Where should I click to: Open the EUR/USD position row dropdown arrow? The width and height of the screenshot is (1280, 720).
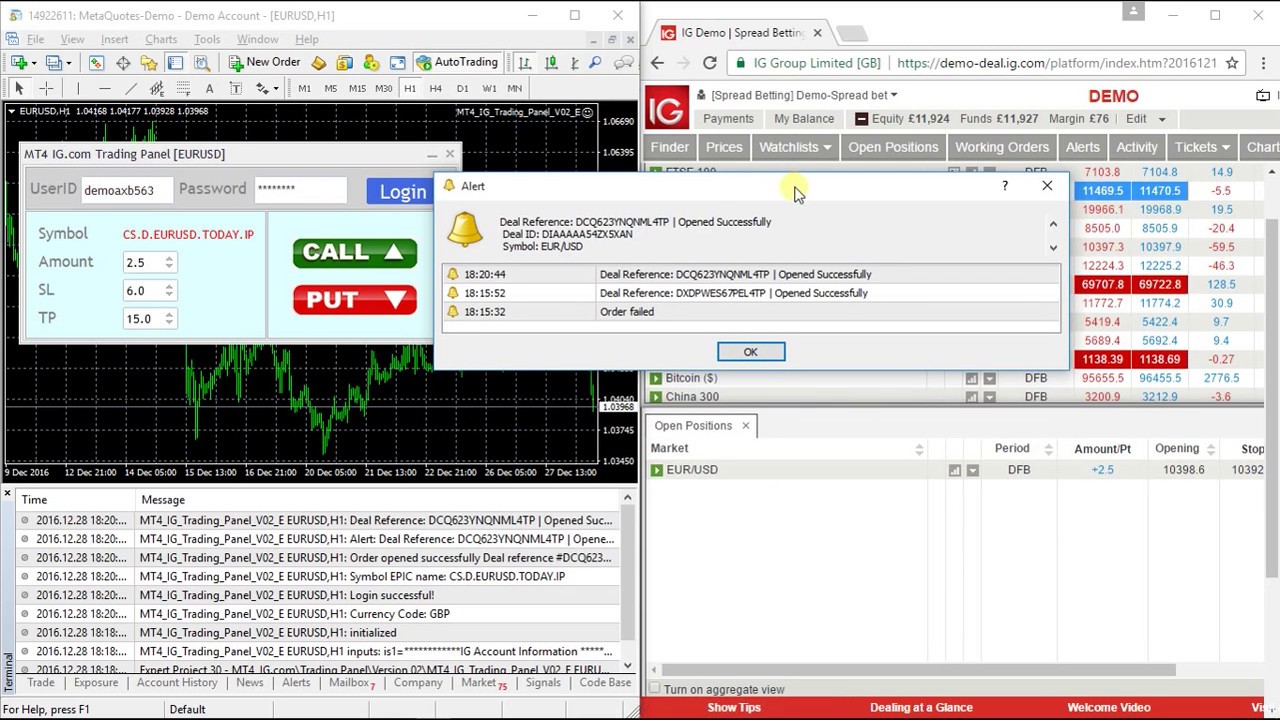[x=972, y=470]
